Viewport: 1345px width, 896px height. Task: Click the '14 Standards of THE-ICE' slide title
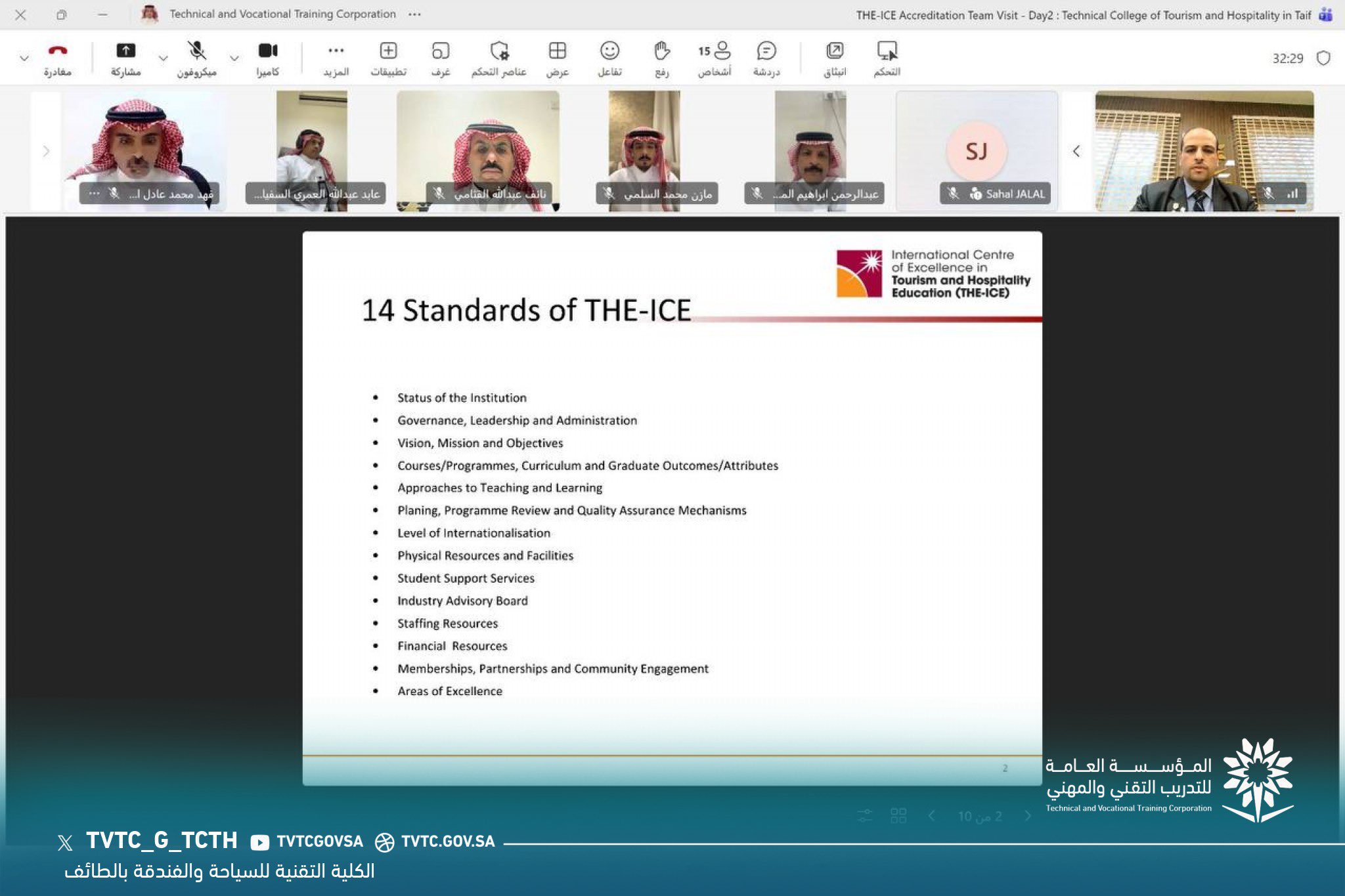[526, 310]
